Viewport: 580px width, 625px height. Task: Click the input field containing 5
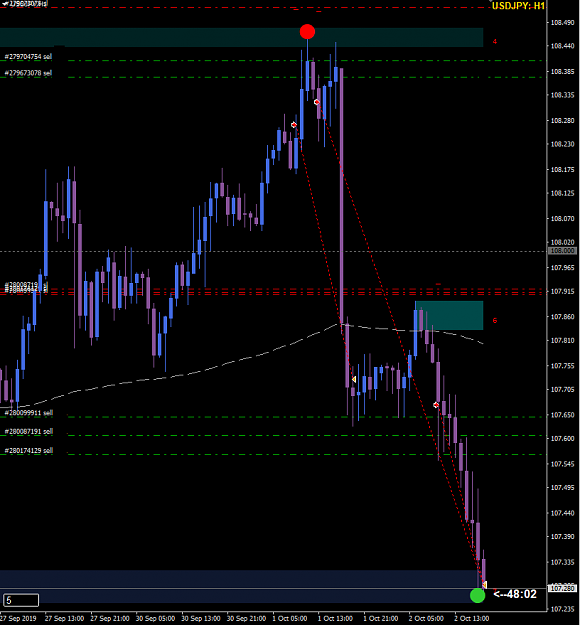tap(21, 600)
